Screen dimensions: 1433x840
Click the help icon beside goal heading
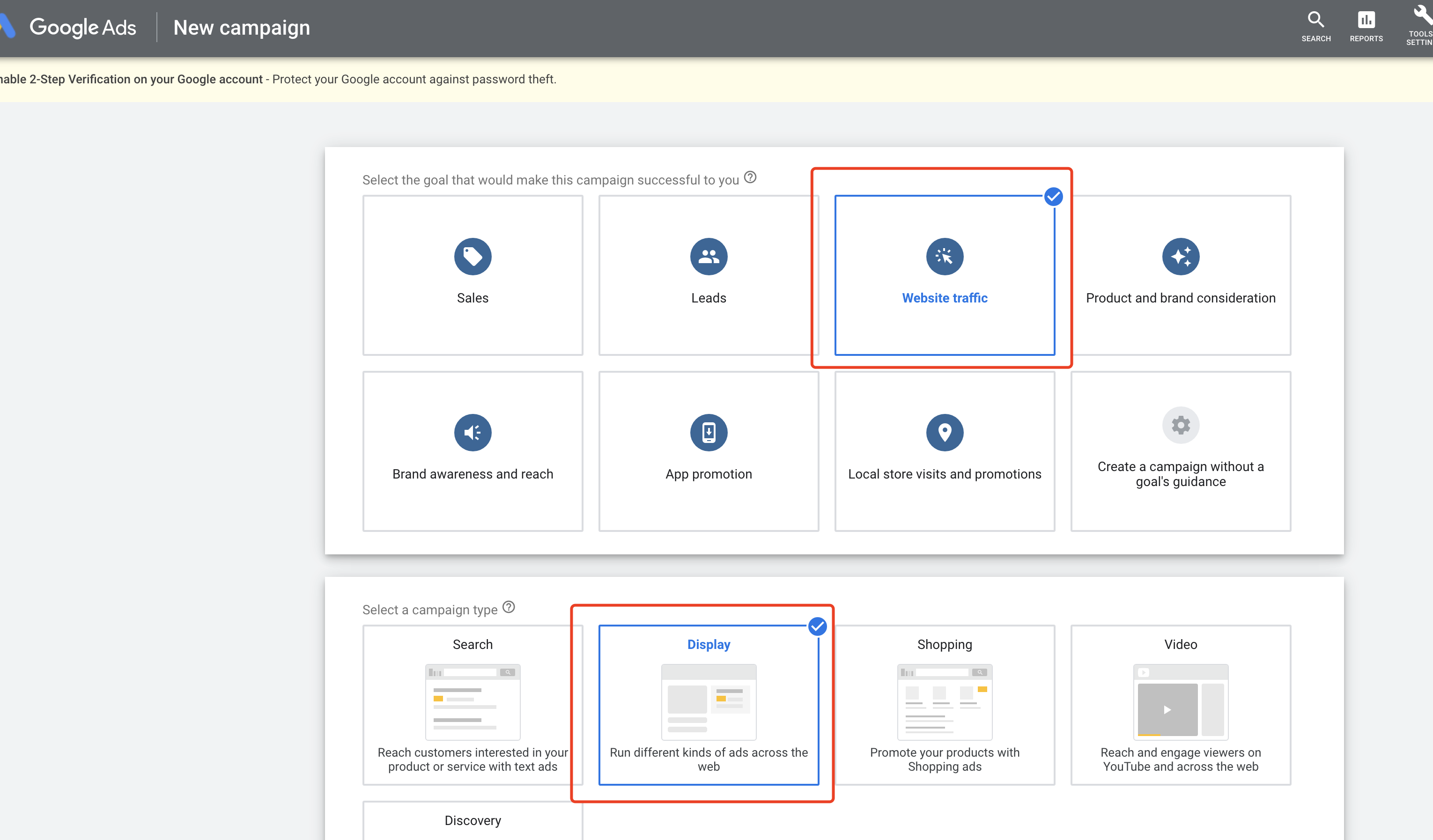click(x=750, y=177)
